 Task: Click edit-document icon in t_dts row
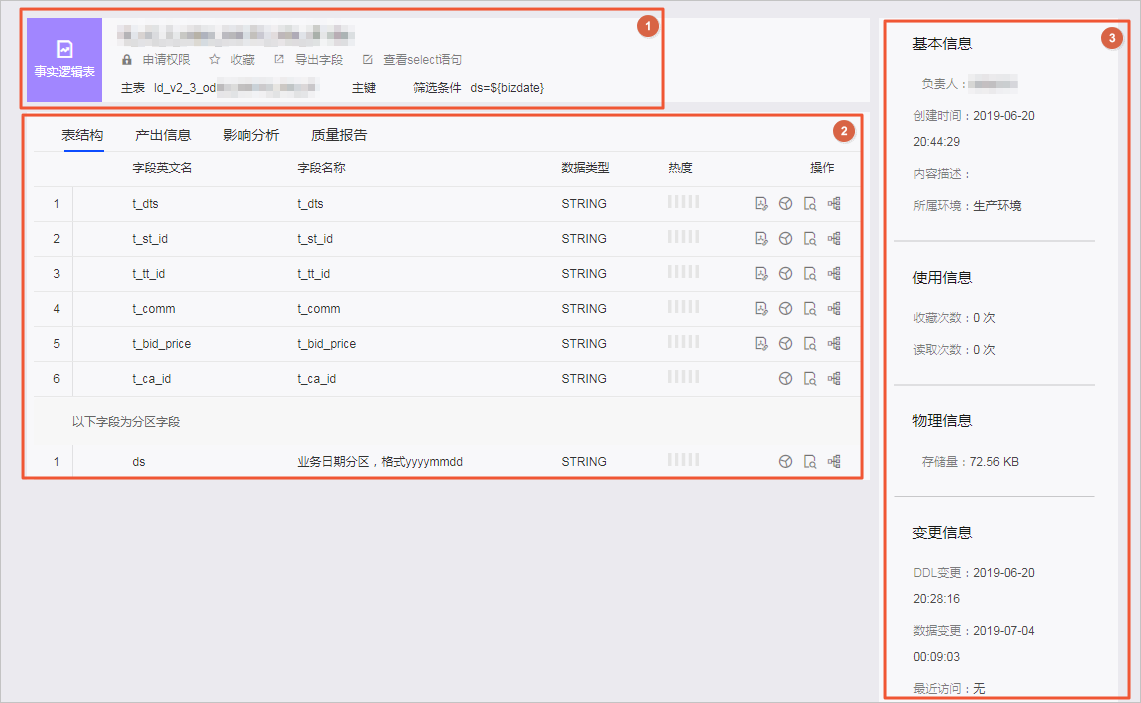[761, 204]
